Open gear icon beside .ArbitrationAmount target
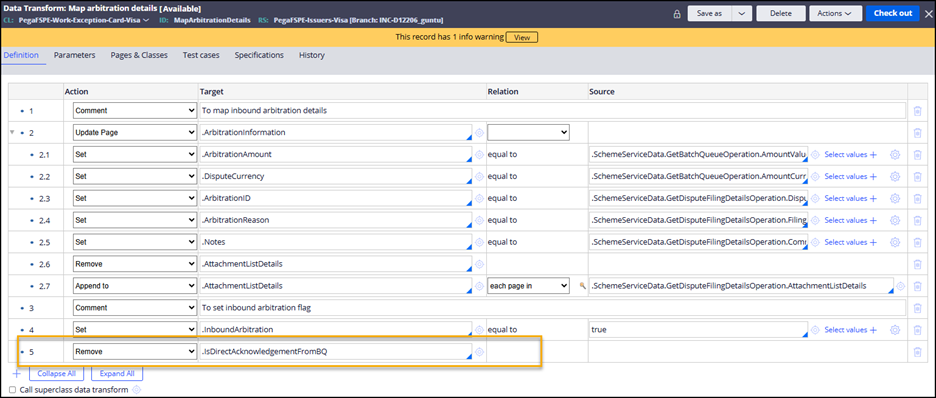The image size is (936, 398). [x=479, y=155]
